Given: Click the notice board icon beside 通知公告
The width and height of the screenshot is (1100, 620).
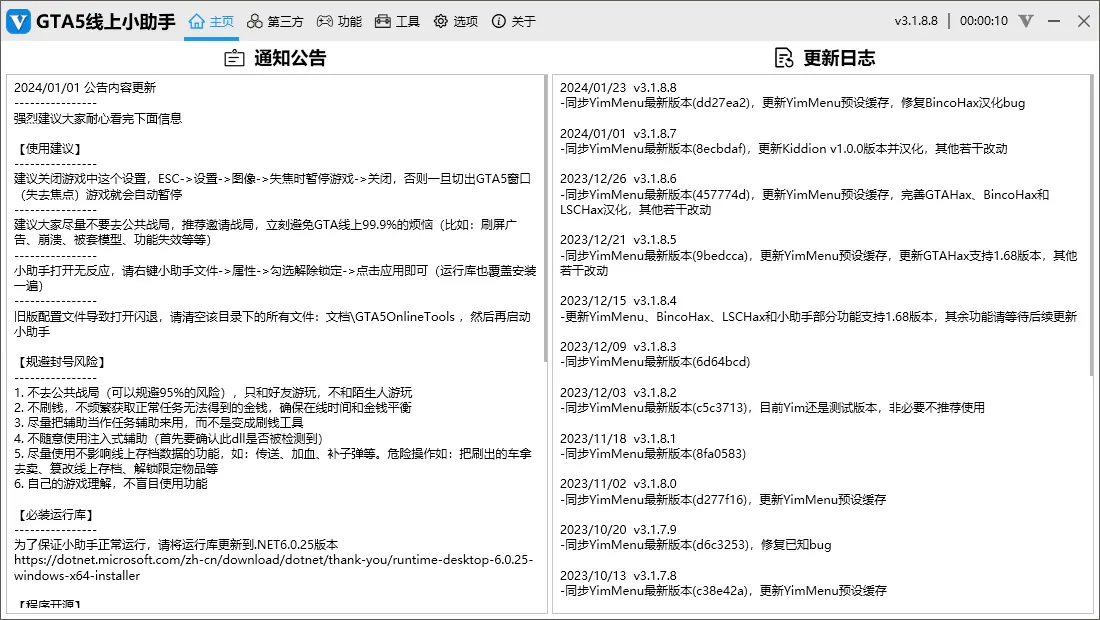Looking at the screenshot, I should 234,58.
